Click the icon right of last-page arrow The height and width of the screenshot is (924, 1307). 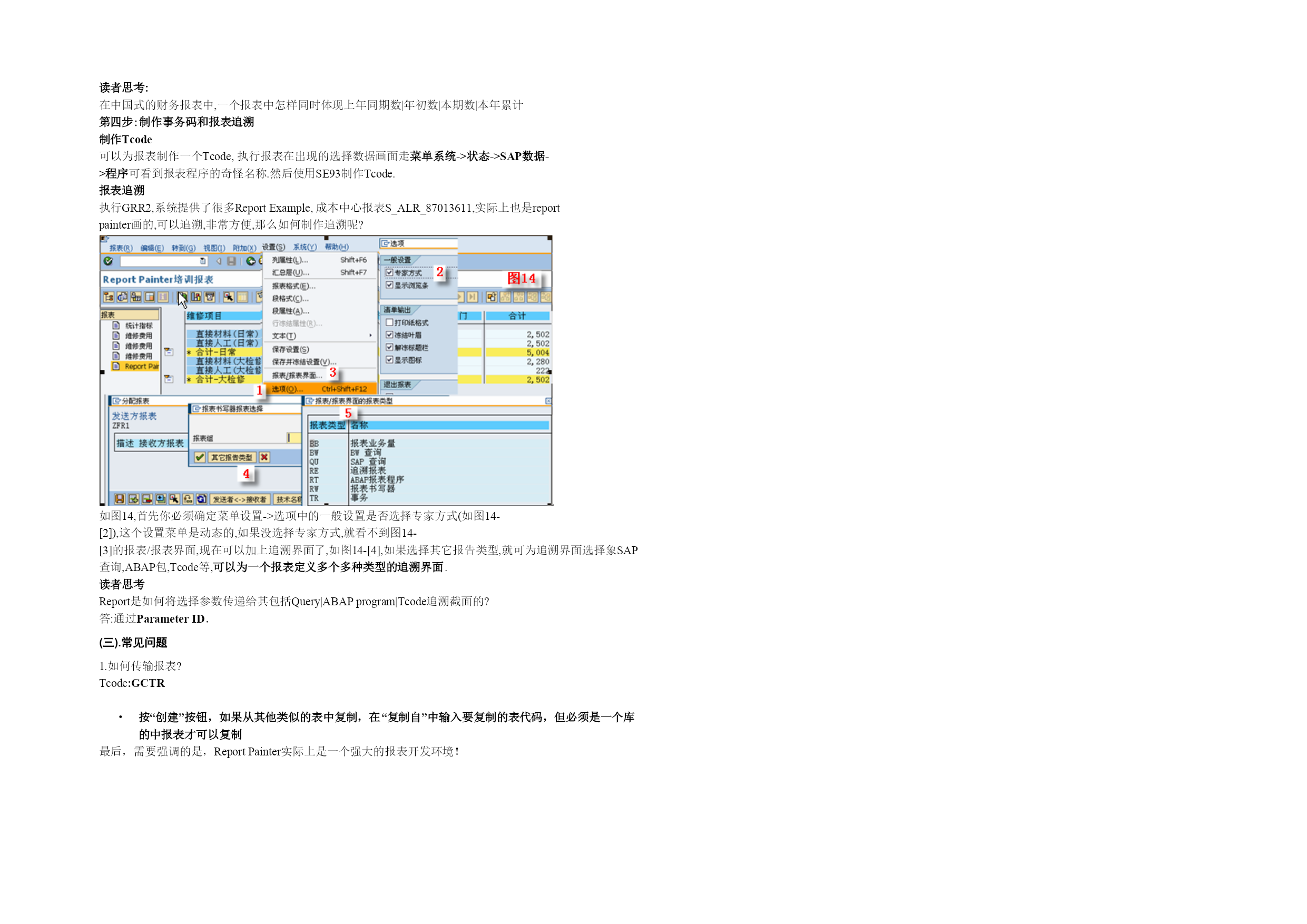(x=492, y=297)
